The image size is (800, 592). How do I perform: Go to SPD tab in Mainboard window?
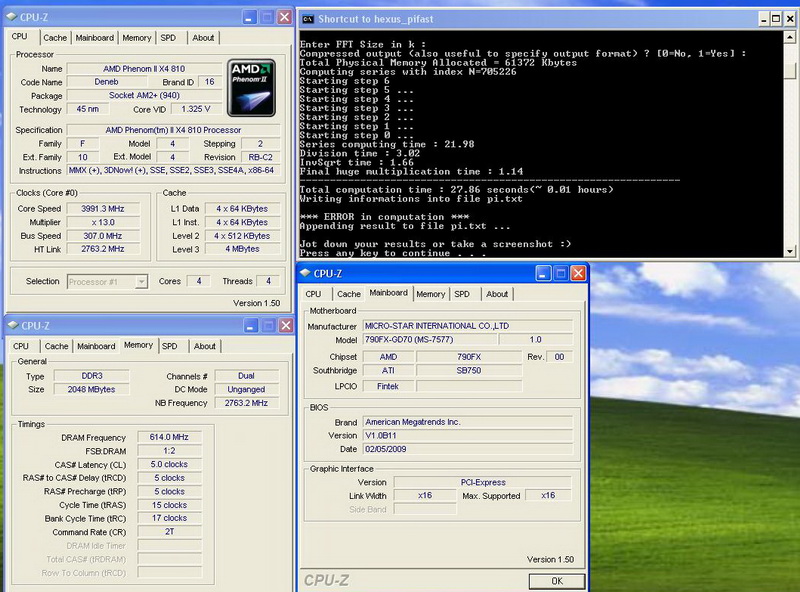coord(462,294)
